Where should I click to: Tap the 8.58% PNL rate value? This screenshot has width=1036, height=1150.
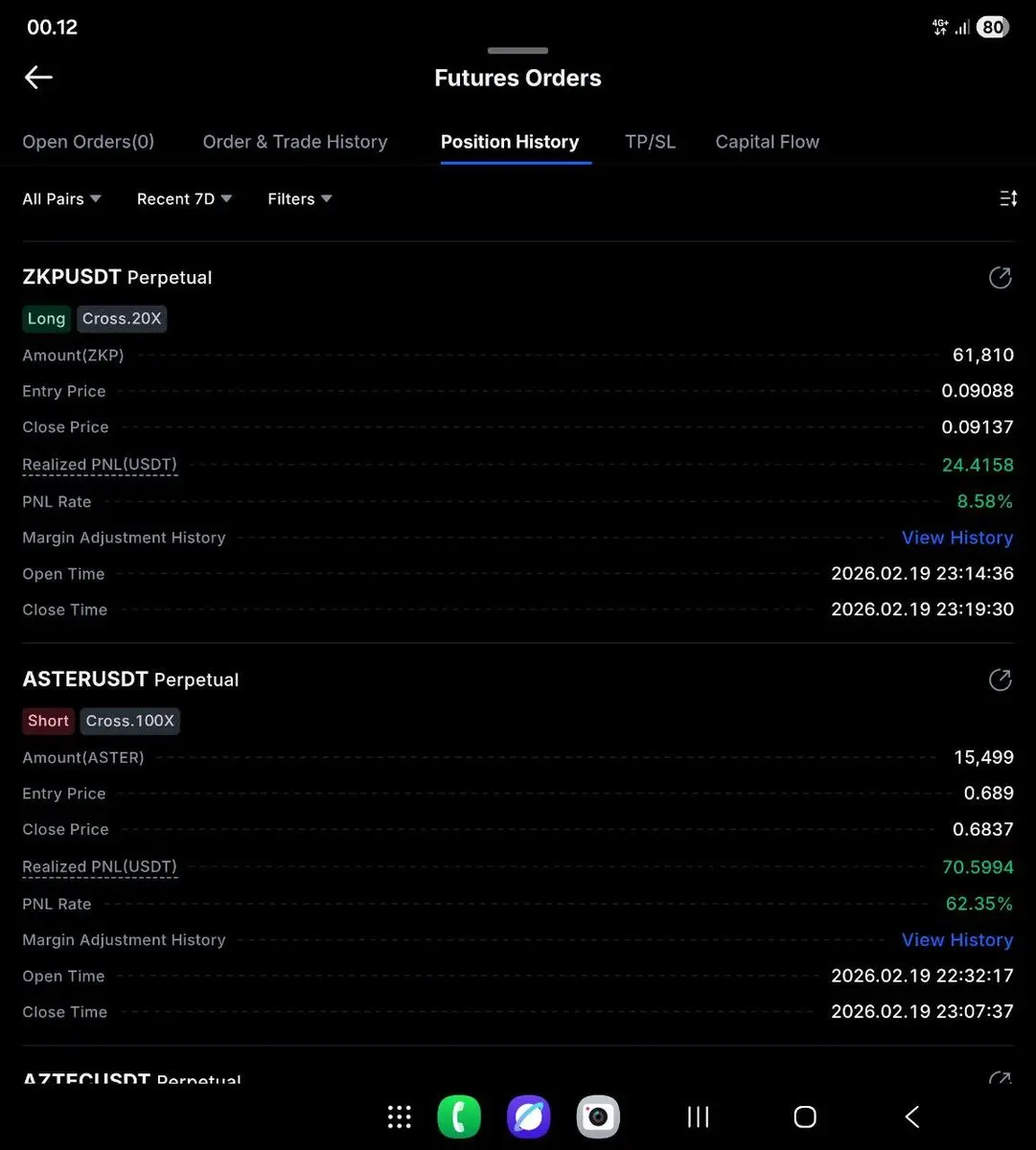click(x=984, y=501)
